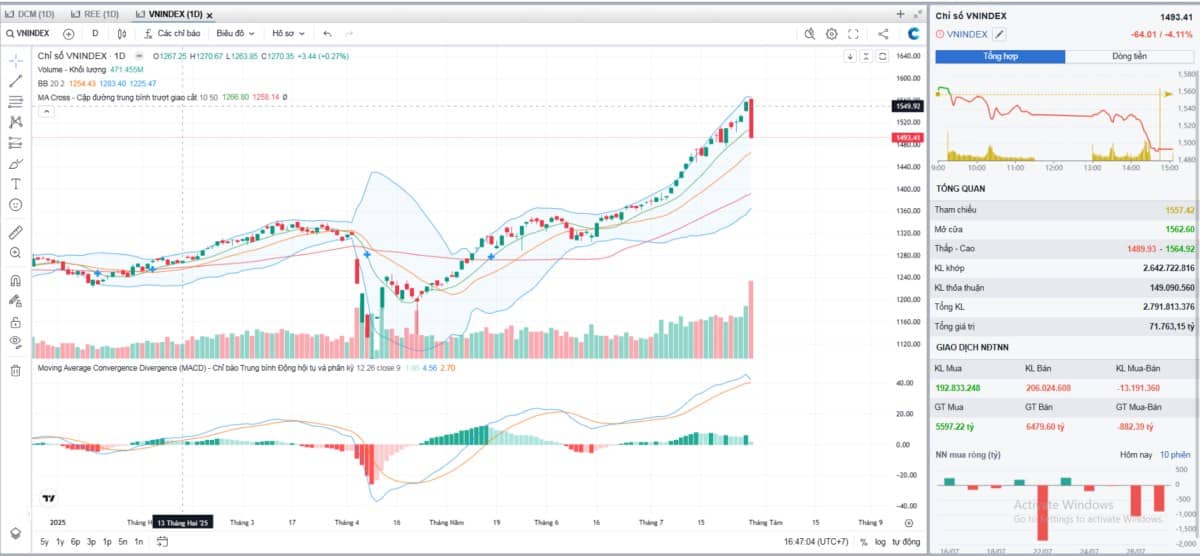The height and width of the screenshot is (556, 1200).
Task: Select the trend line drawing tool
Action: point(16,80)
